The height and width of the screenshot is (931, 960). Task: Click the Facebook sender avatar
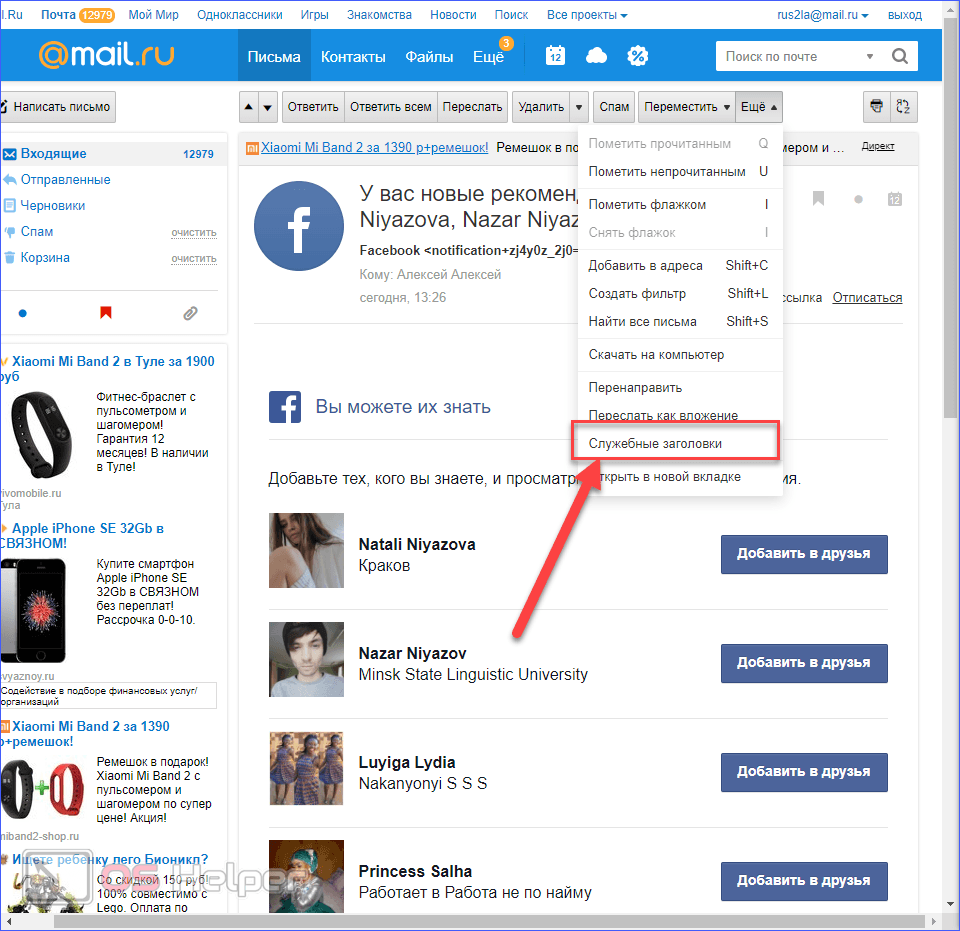point(299,226)
